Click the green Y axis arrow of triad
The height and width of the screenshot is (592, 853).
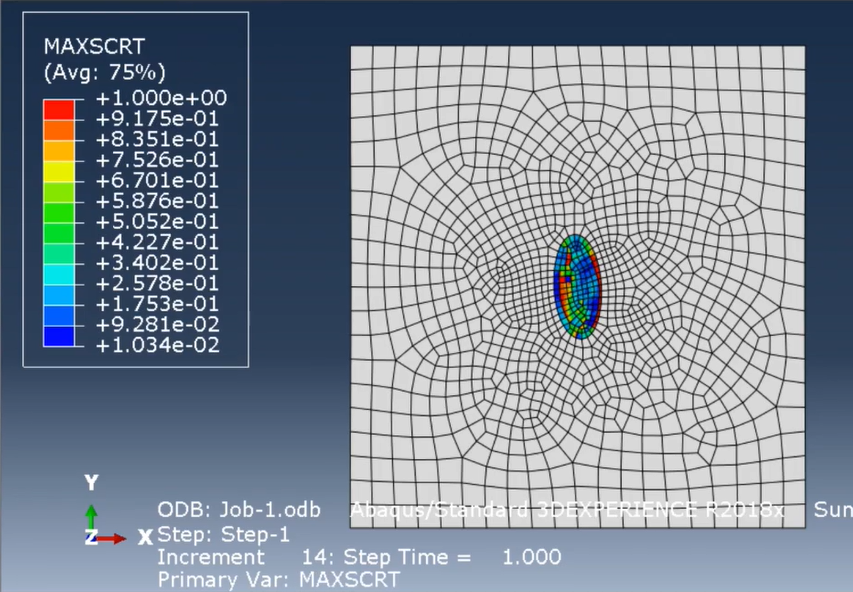coord(91,518)
